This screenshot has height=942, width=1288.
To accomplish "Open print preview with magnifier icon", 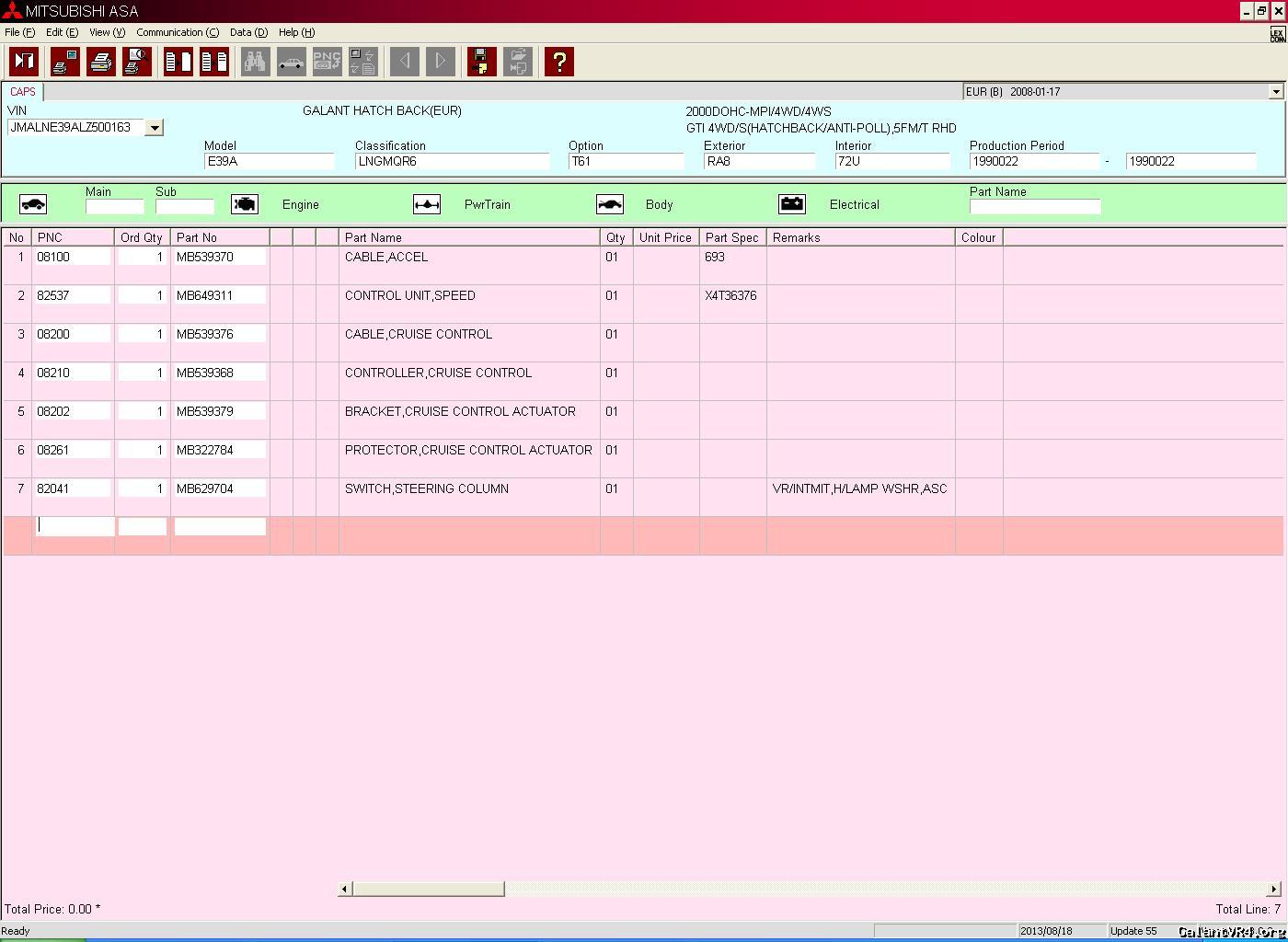I will [x=136, y=62].
